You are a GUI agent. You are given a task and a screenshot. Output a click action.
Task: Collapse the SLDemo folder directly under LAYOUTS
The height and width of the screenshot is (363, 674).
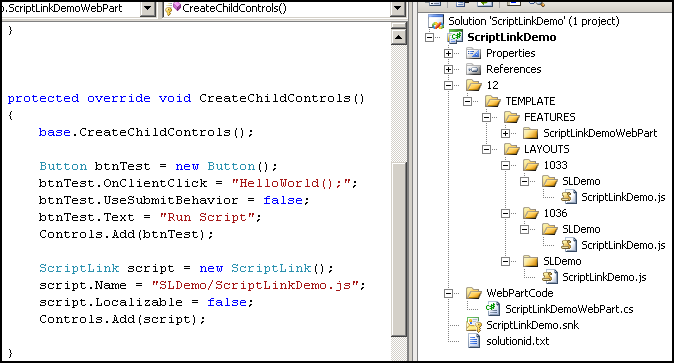point(506,261)
